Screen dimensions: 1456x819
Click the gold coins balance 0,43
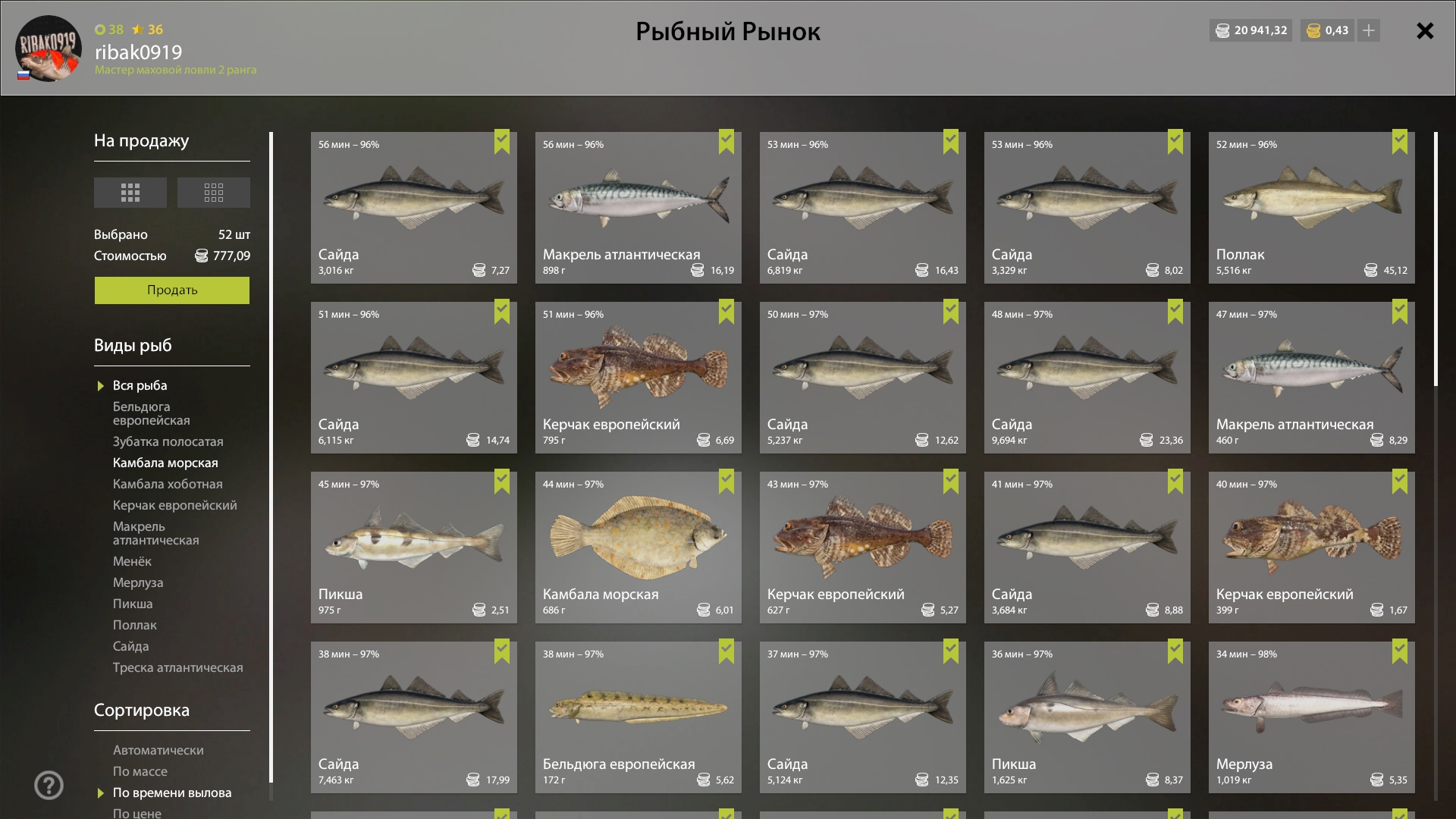[x=1327, y=30]
